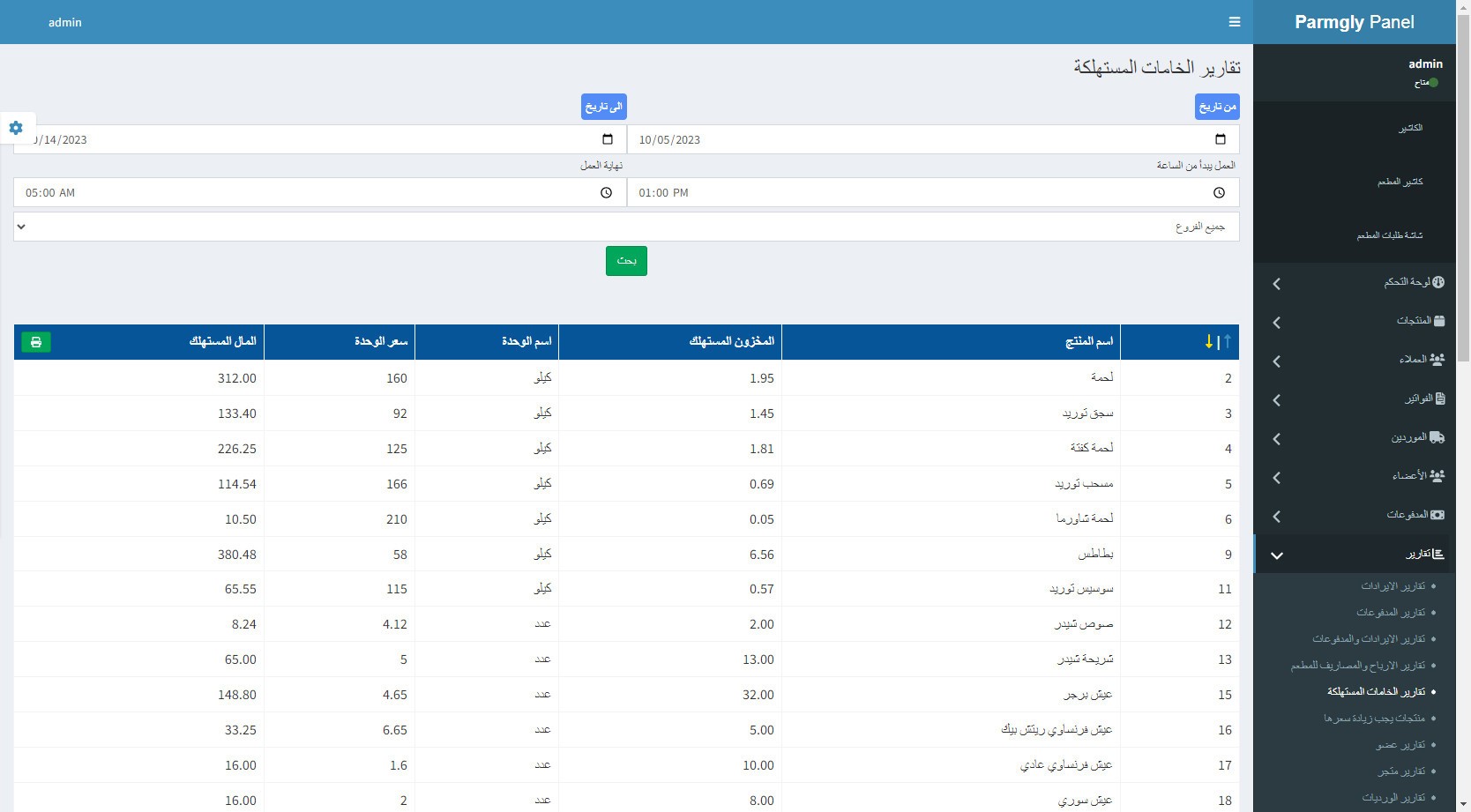Click the Parmgly Panel logo title

point(1354,22)
